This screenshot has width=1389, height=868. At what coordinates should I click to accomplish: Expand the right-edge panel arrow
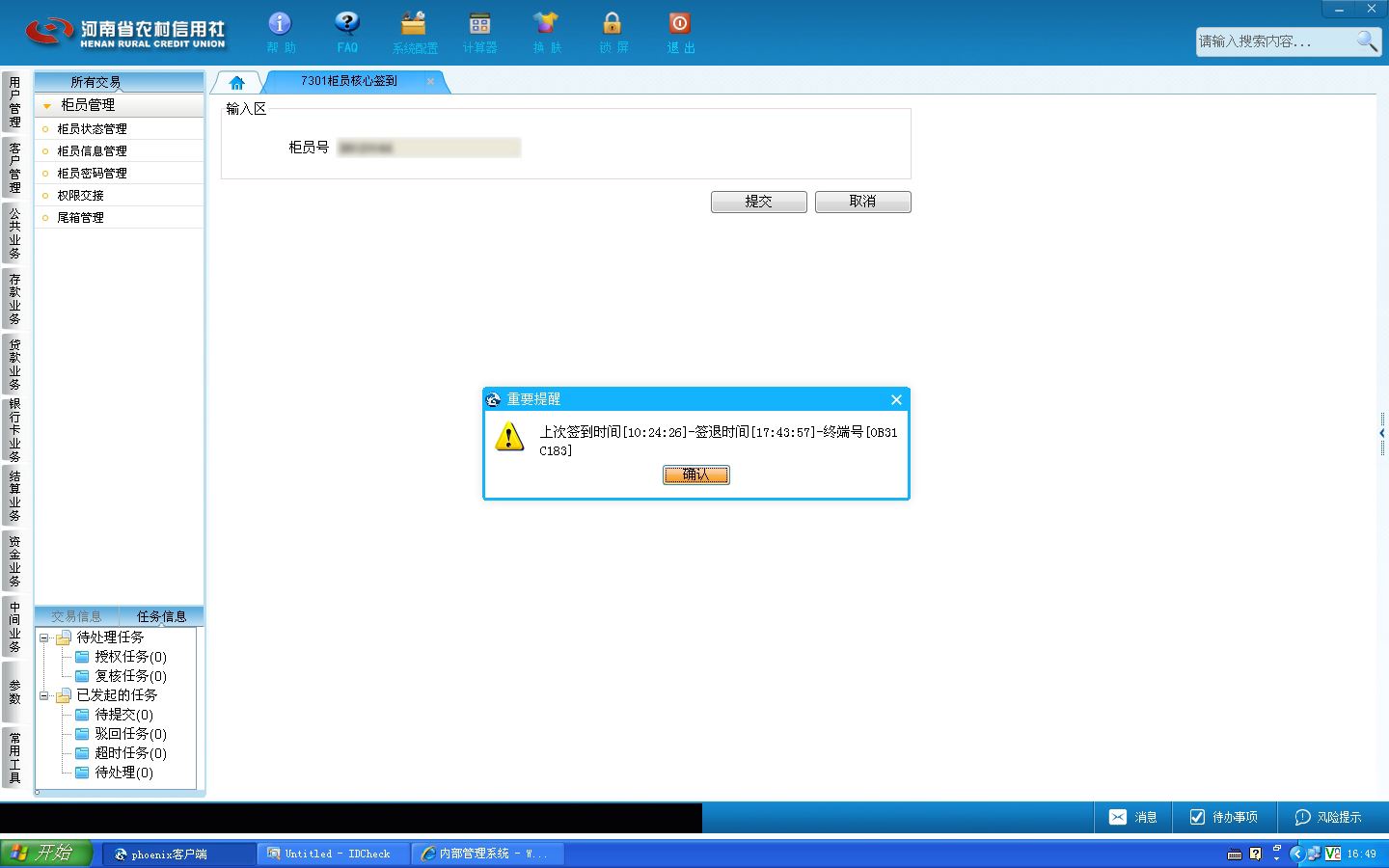click(x=1383, y=433)
